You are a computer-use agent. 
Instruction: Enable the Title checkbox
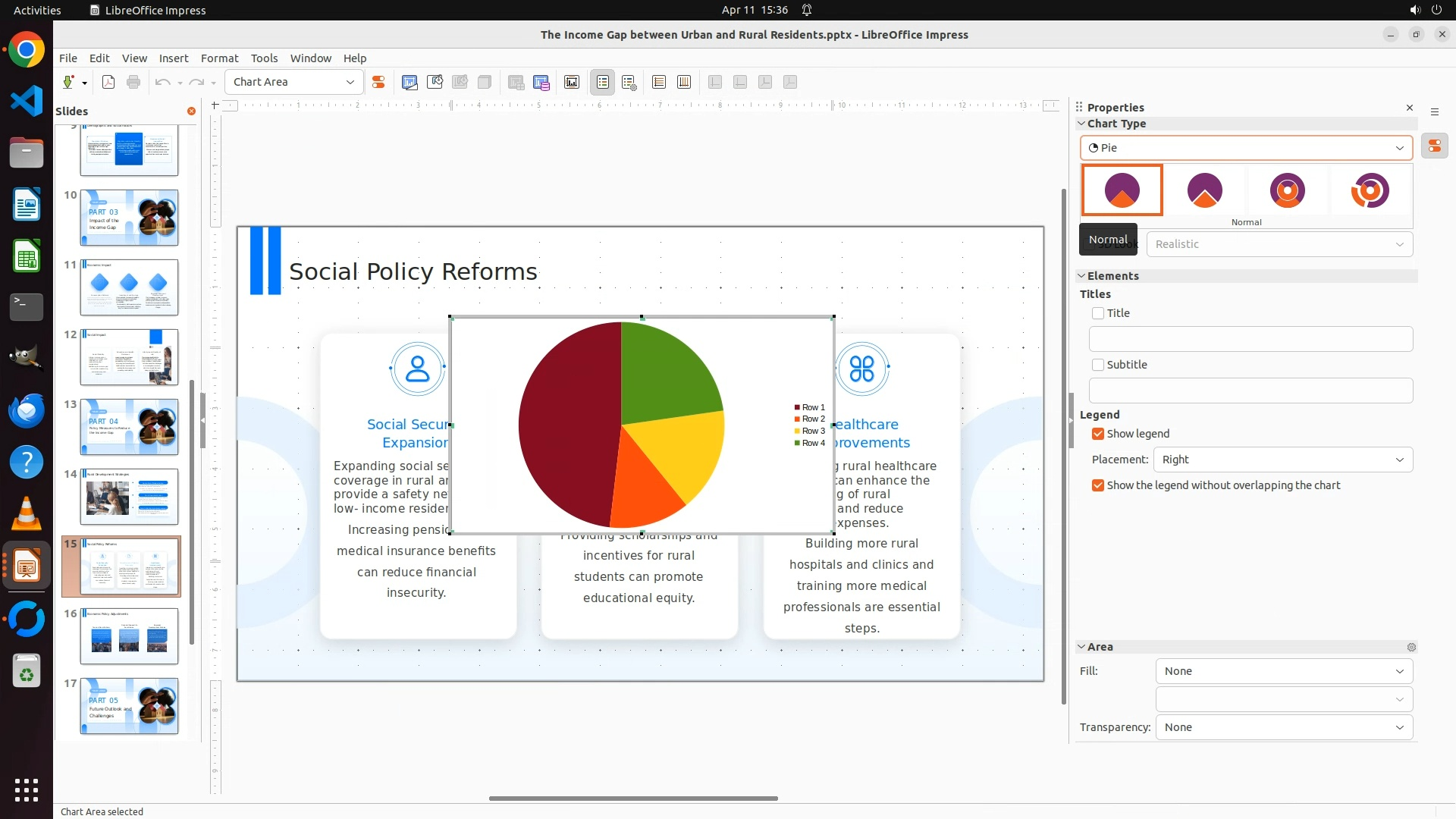coord(1098,313)
